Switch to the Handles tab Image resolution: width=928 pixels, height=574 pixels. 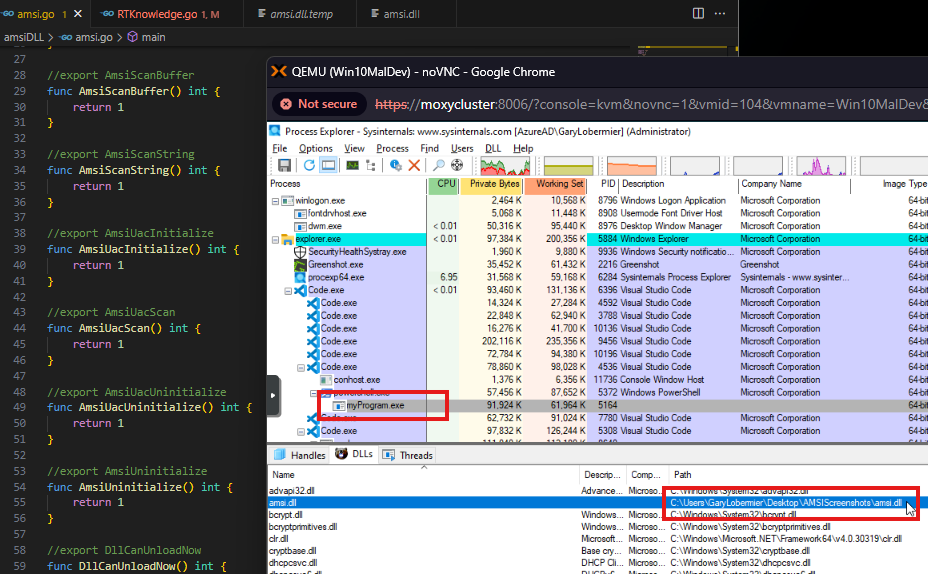(300, 455)
